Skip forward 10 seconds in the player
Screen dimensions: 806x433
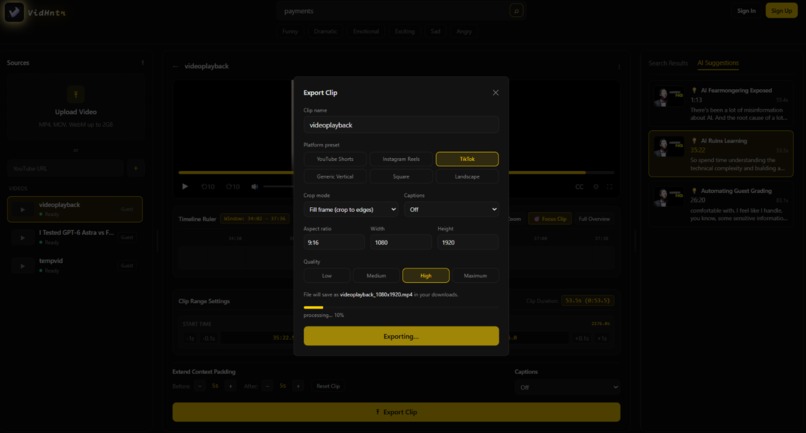click(233, 186)
